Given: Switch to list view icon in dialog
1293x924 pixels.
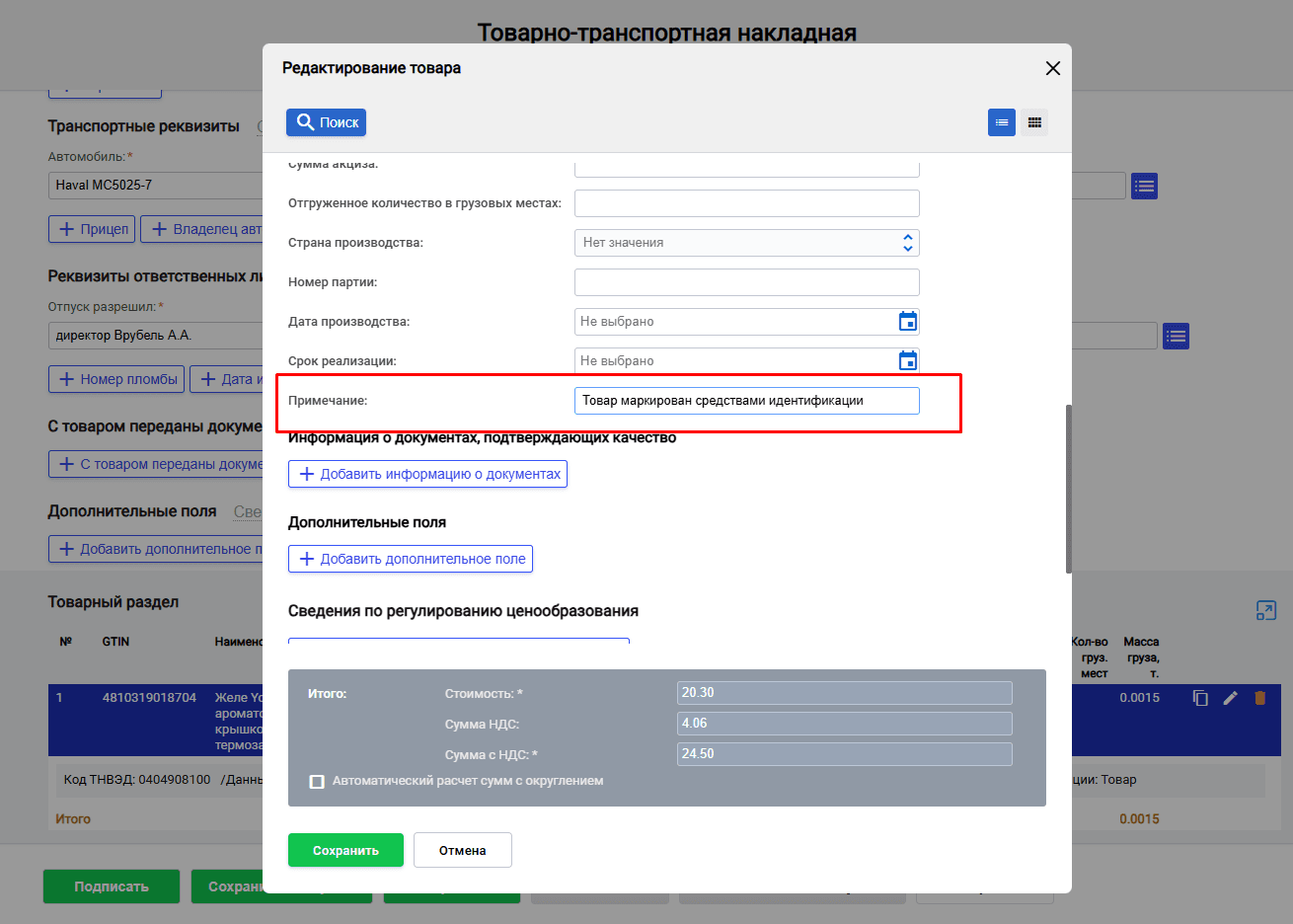Looking at the screenshot, I should click(1002, 122).
